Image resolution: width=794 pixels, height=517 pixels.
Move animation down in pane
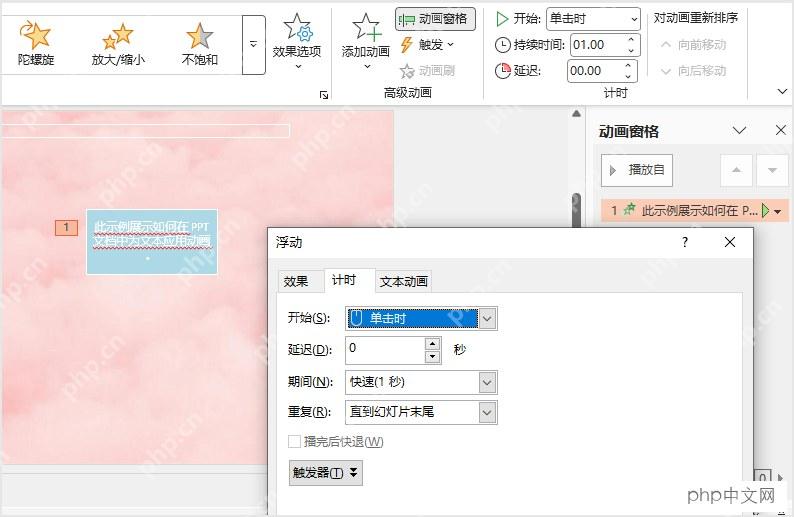pyautogui.click(x=772, y=170)
